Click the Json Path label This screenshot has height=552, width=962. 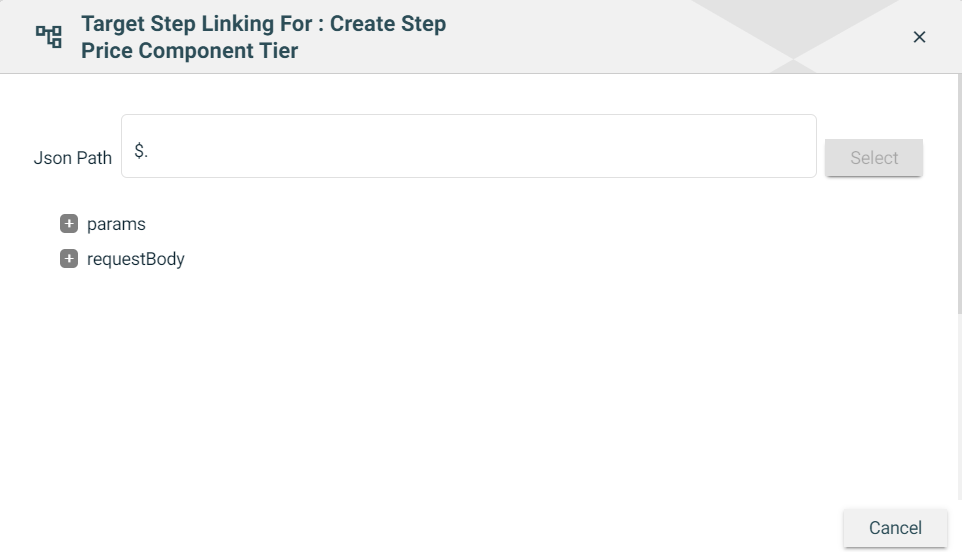coord(73,158)
